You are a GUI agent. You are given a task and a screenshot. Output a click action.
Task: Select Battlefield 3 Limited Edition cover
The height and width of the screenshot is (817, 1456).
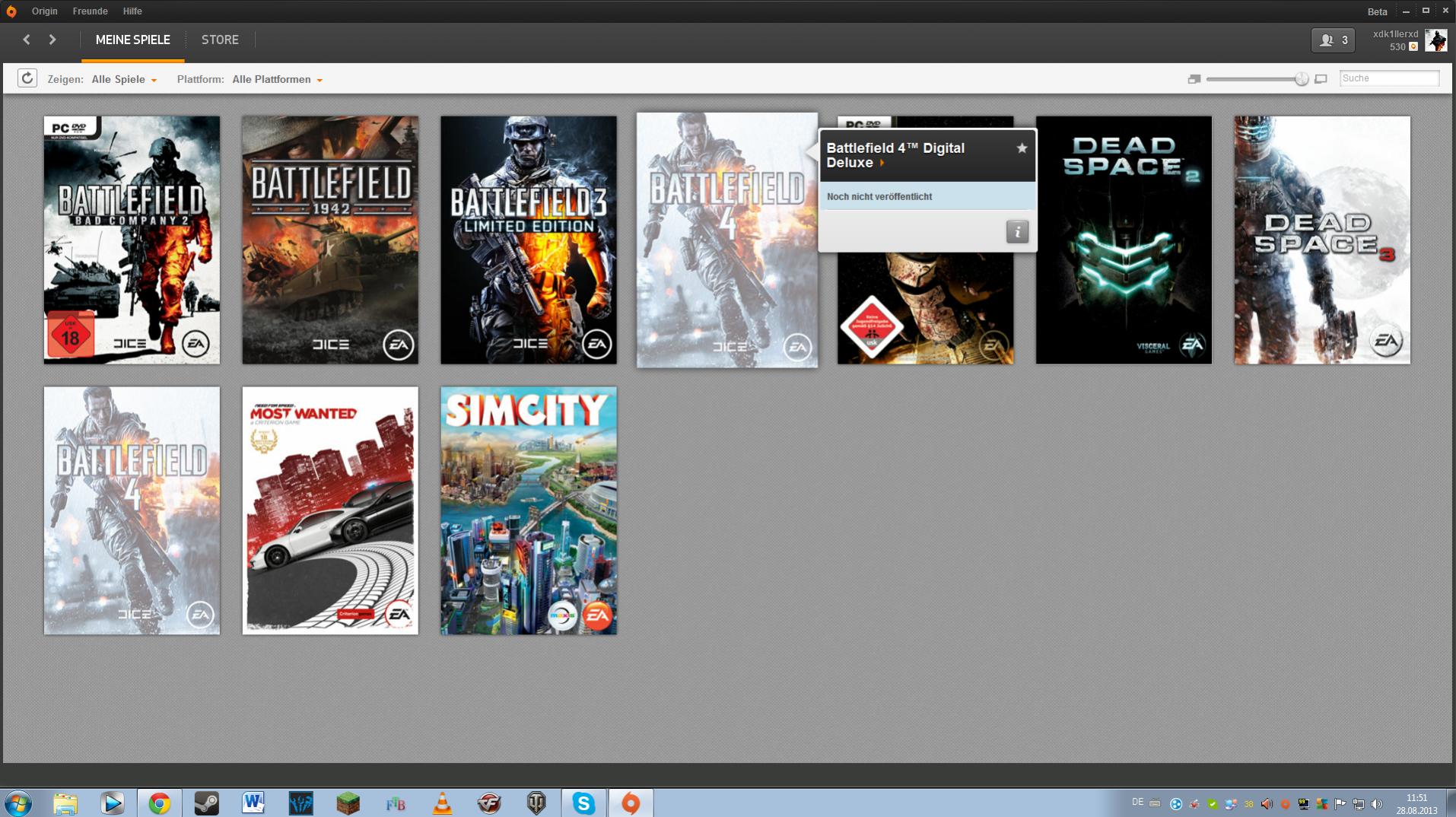529,240
